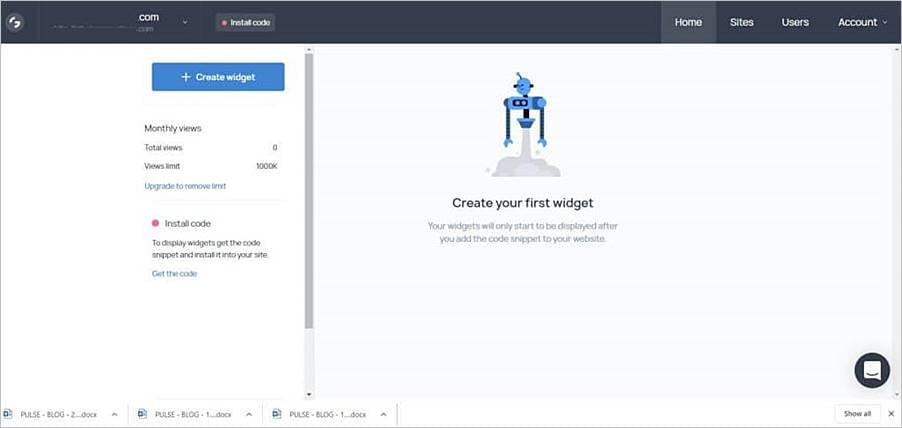Click the Install code sidebar heading

188,223
